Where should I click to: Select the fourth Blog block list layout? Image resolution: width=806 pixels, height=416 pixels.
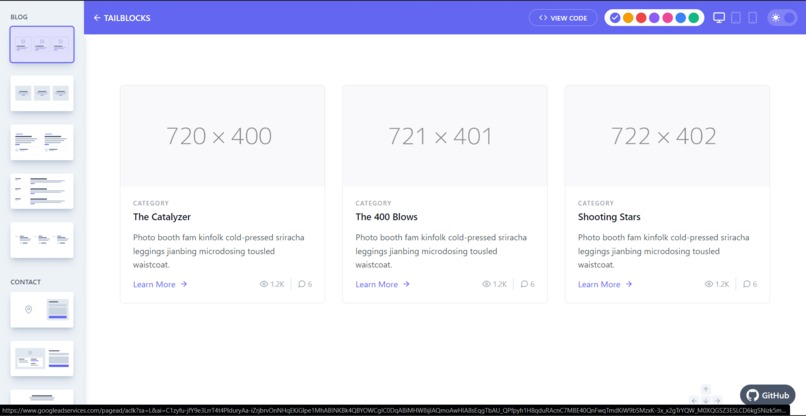click(x=42, y=191)
